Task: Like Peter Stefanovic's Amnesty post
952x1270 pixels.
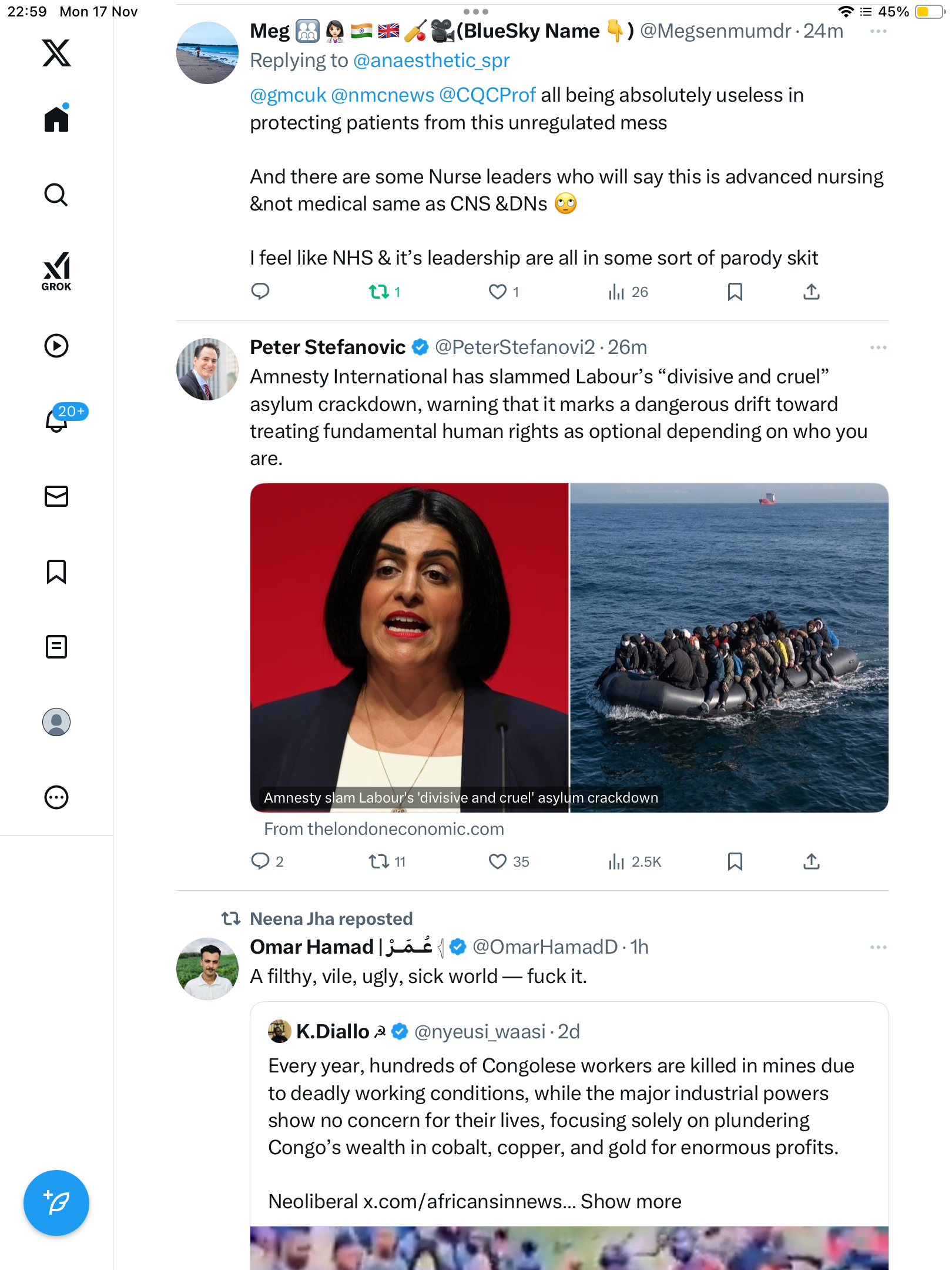Action: [x=498, y=861]
